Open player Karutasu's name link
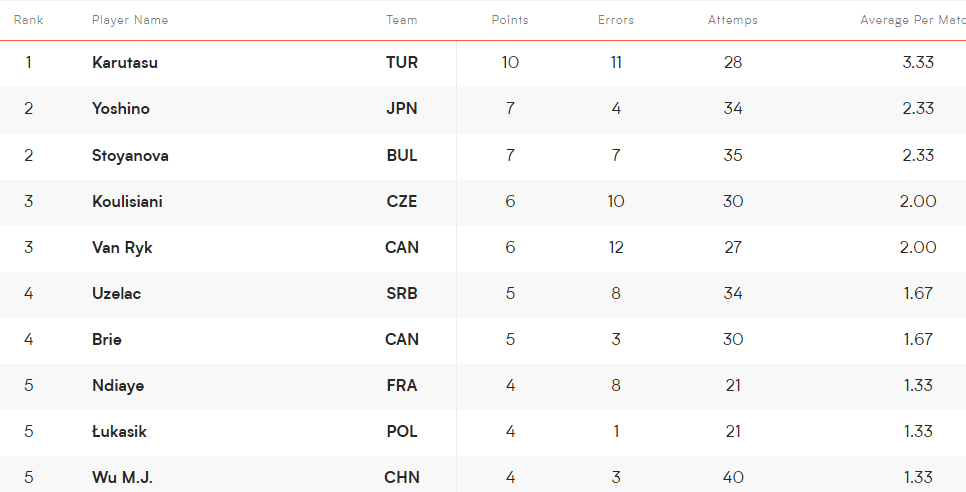This screenshot has height=492, width=966. coord(124,63)
